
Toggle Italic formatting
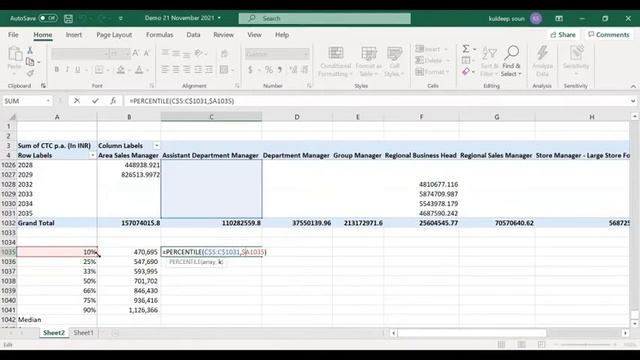pos(67,70)
